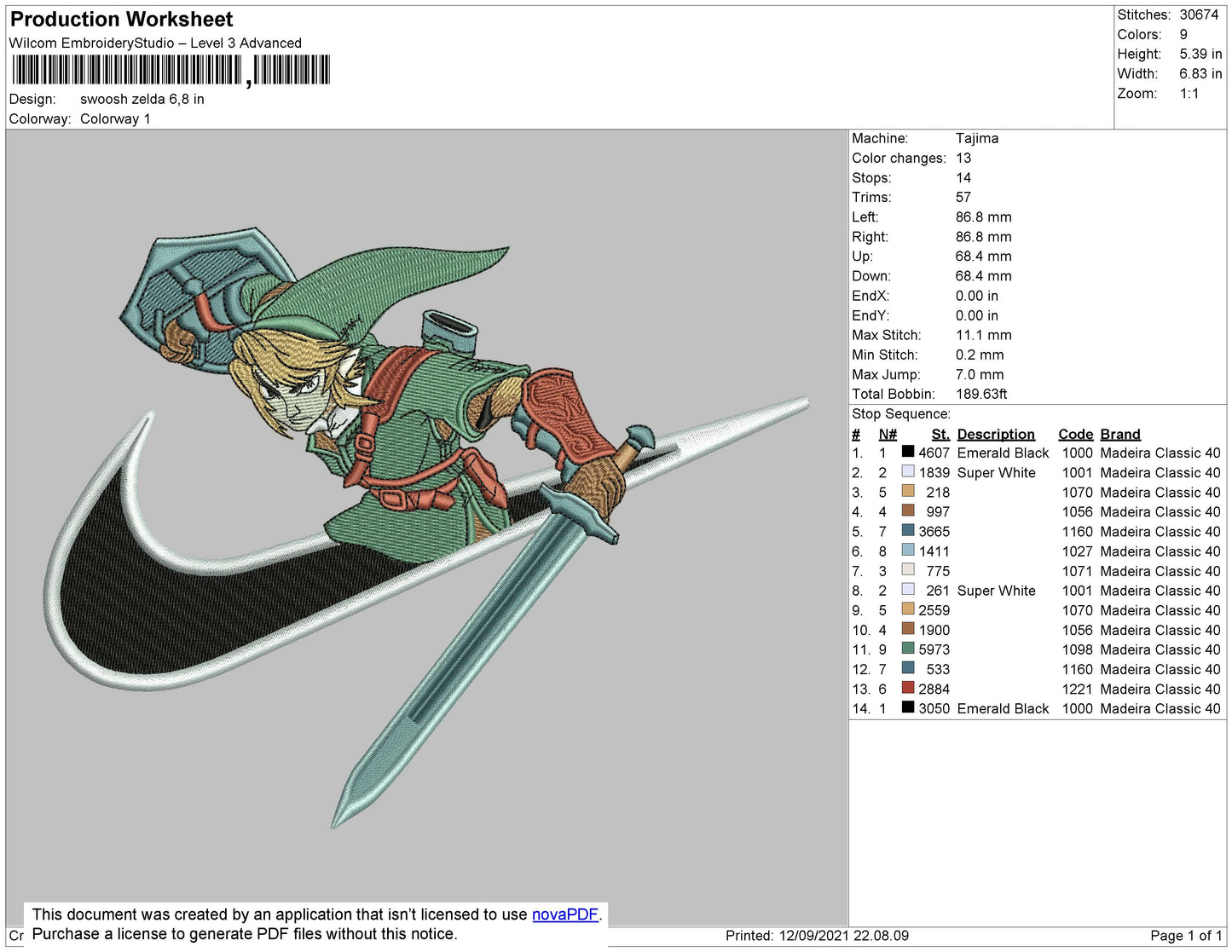The width and height of the screenshot is (1232, 952).
Task: Click the Super White swatch in stop 2
Action: 908,472
